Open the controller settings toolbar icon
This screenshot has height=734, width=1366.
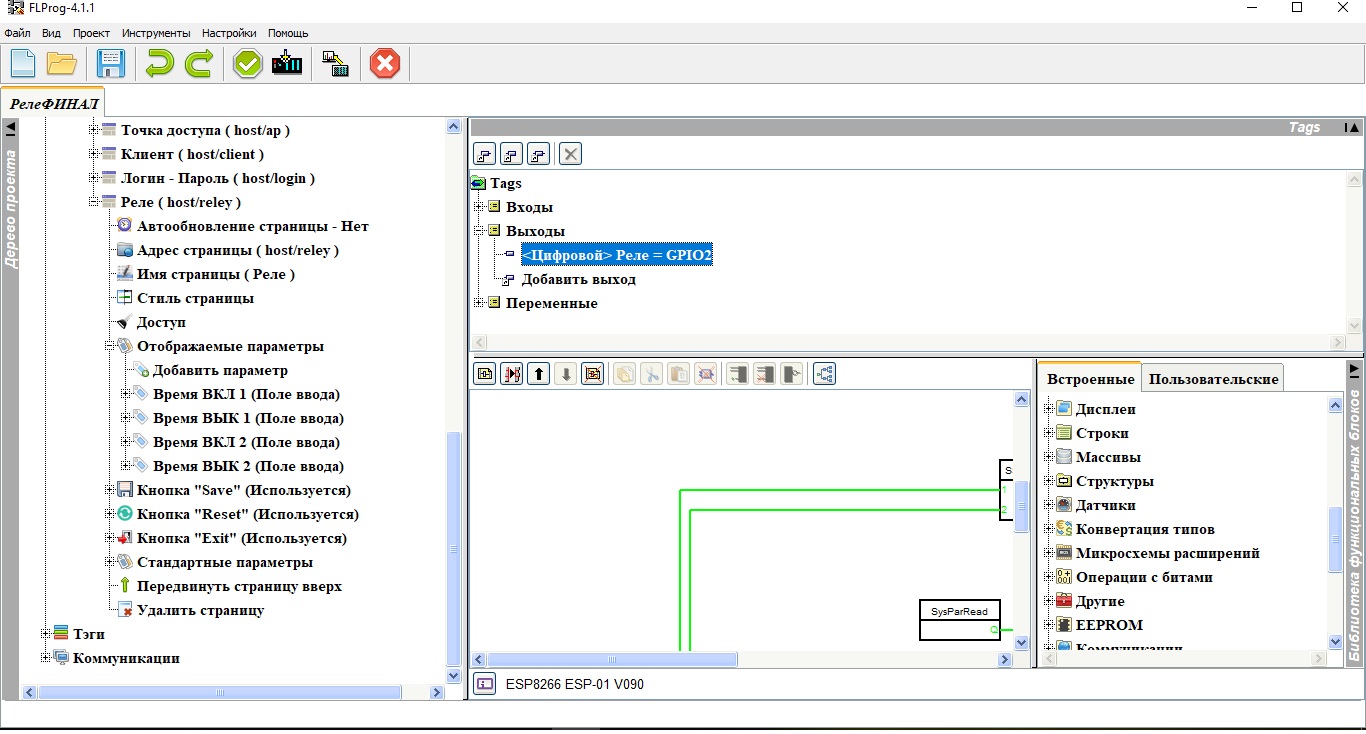(x=336, y=64)
